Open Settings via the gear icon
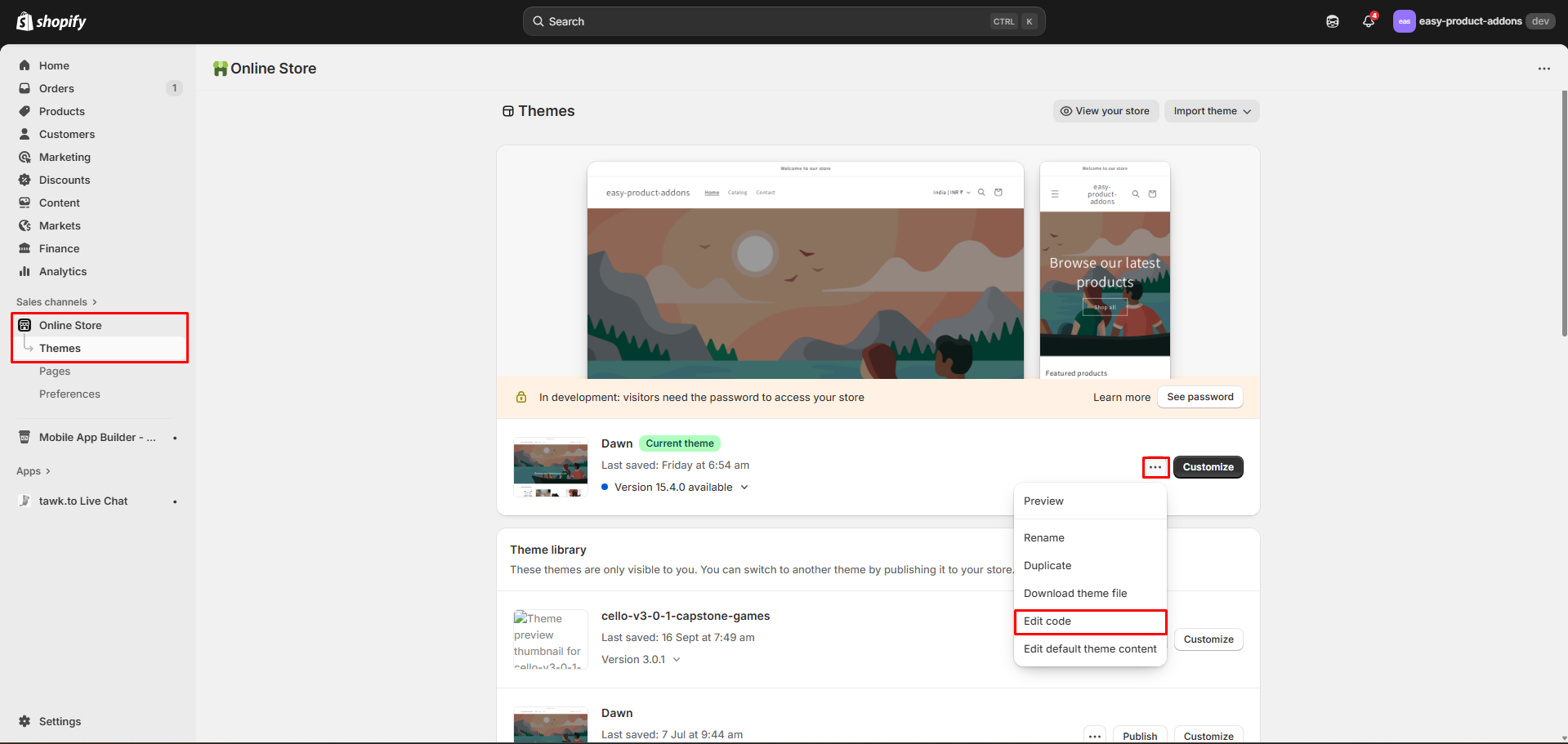Viewport: 1568px width, 744px height. coord(25,721)
